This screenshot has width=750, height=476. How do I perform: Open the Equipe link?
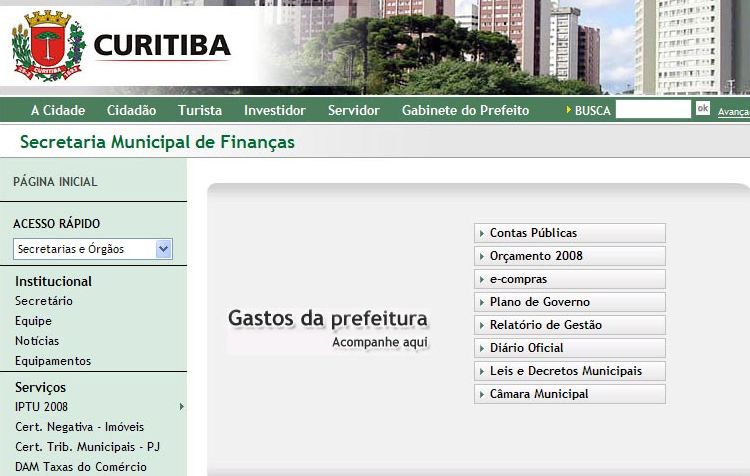(33, 321)
